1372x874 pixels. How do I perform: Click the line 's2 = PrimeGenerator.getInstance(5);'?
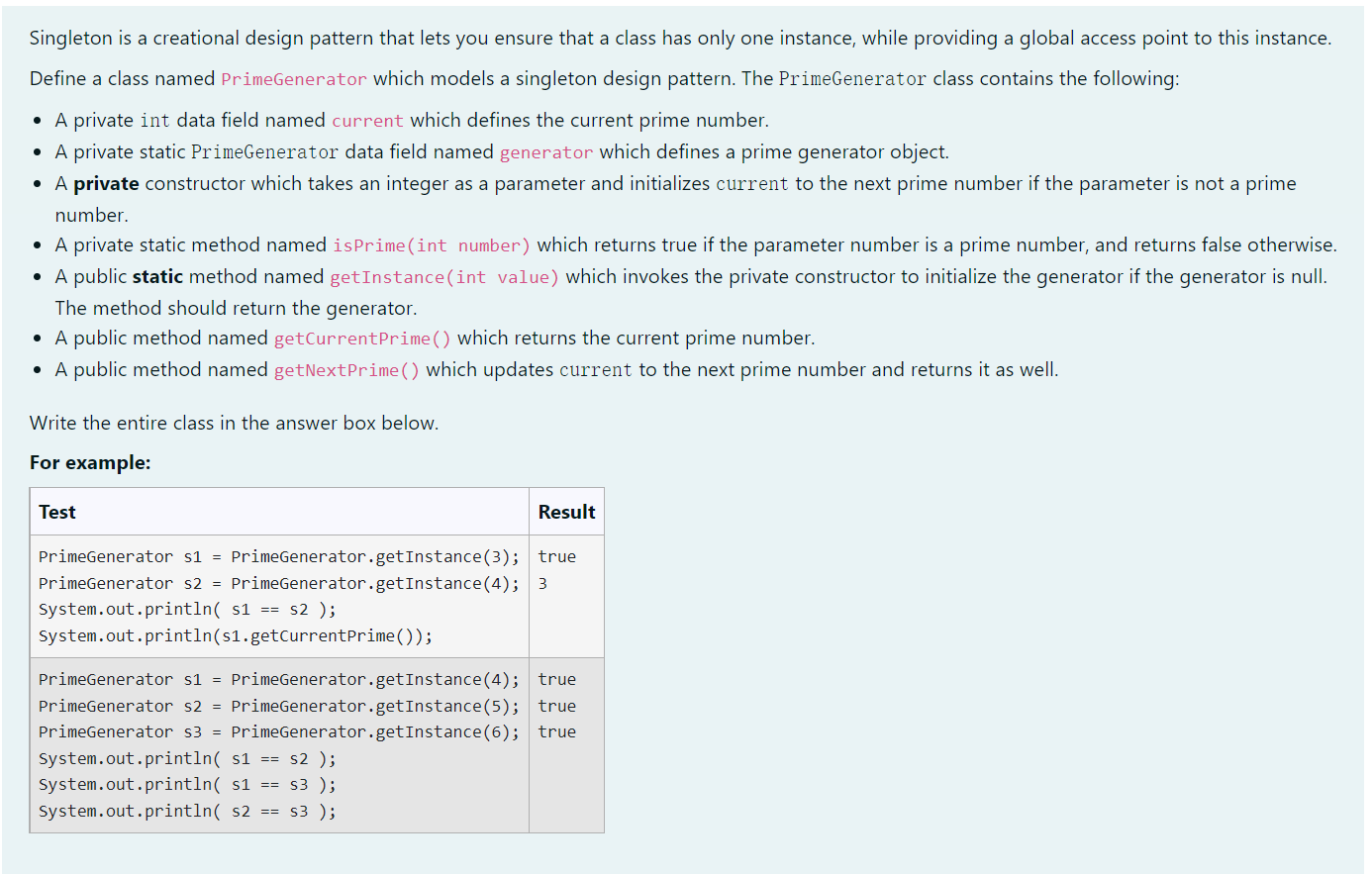279,706
